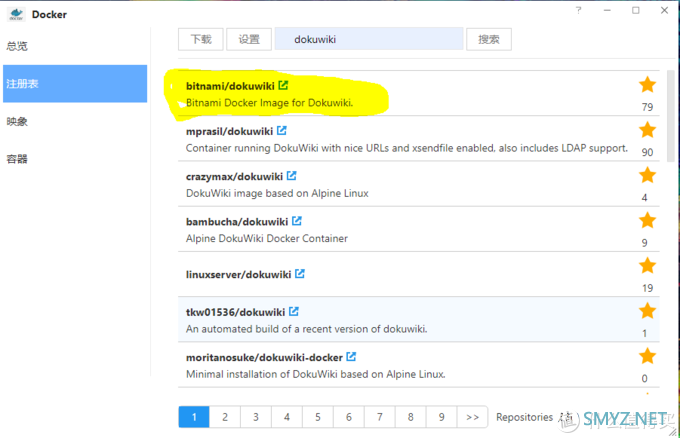Image resolution: width=680 pixels, height=438 pixels.
Task: Select the 注册表 registry section
Action: pyautogui.click(x=75, y=84)
